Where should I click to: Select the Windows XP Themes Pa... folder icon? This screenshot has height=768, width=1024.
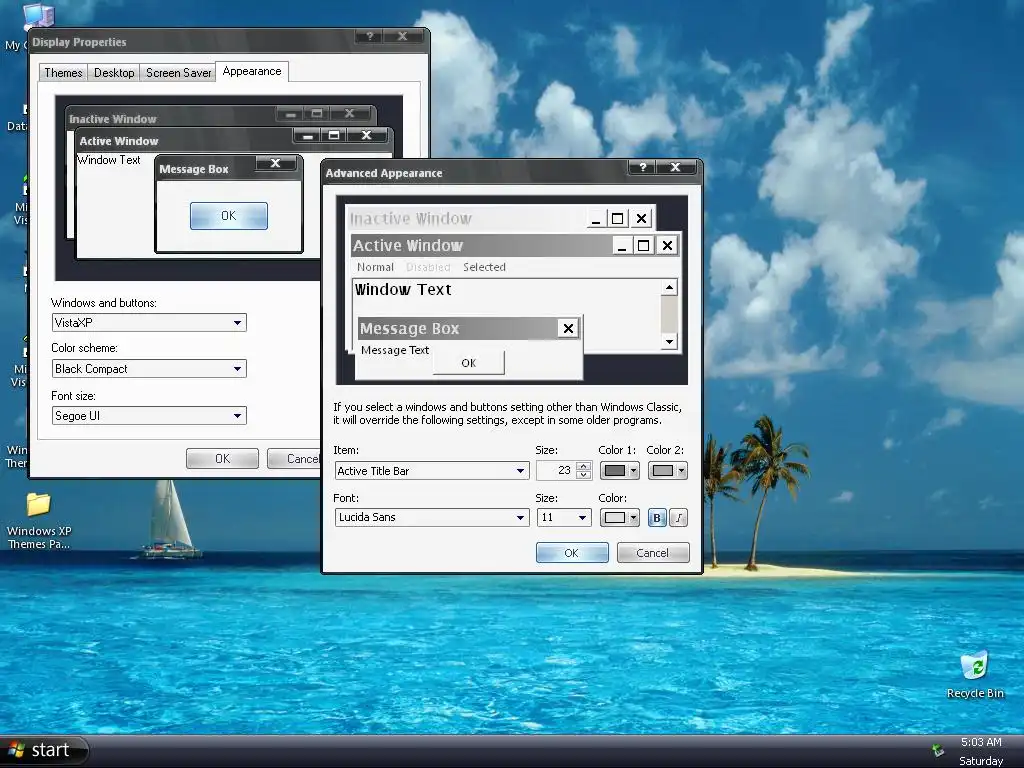coord(39,520)
